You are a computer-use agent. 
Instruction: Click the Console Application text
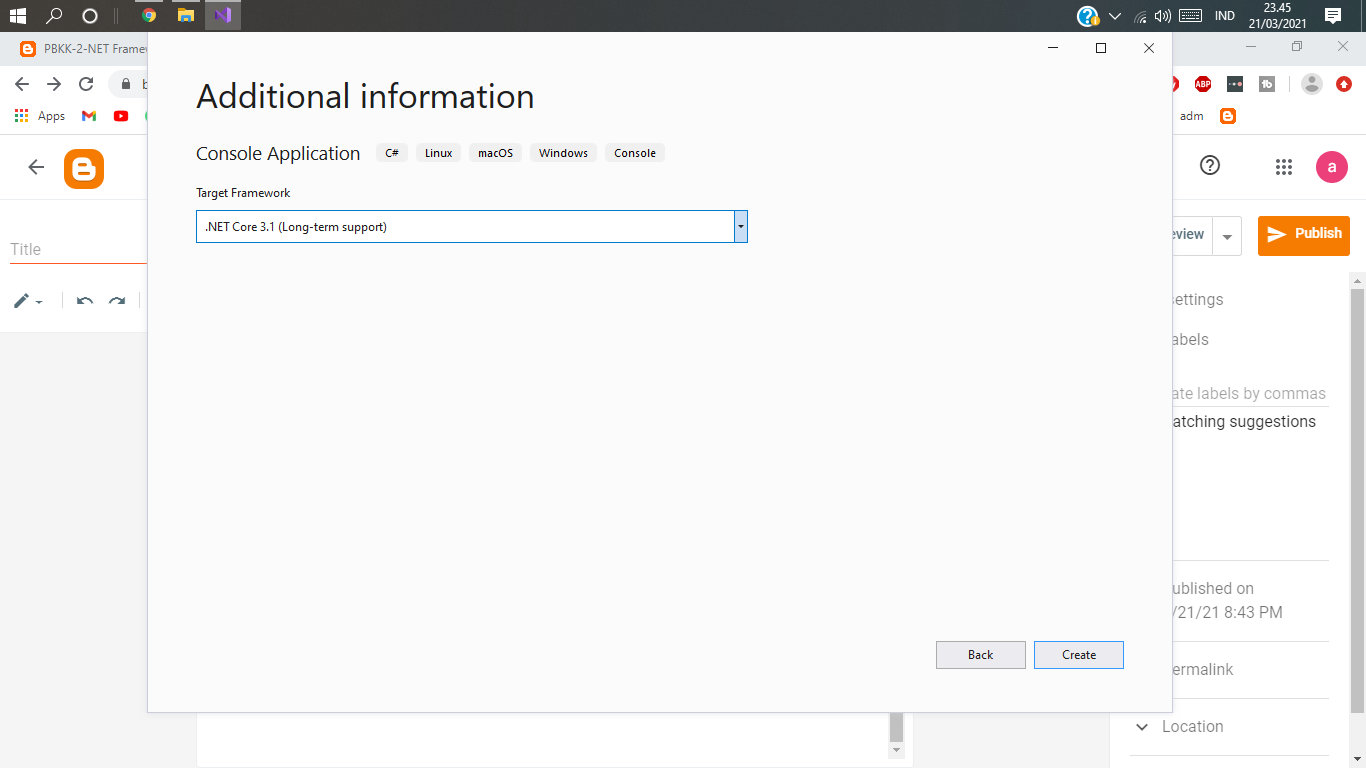278,153
